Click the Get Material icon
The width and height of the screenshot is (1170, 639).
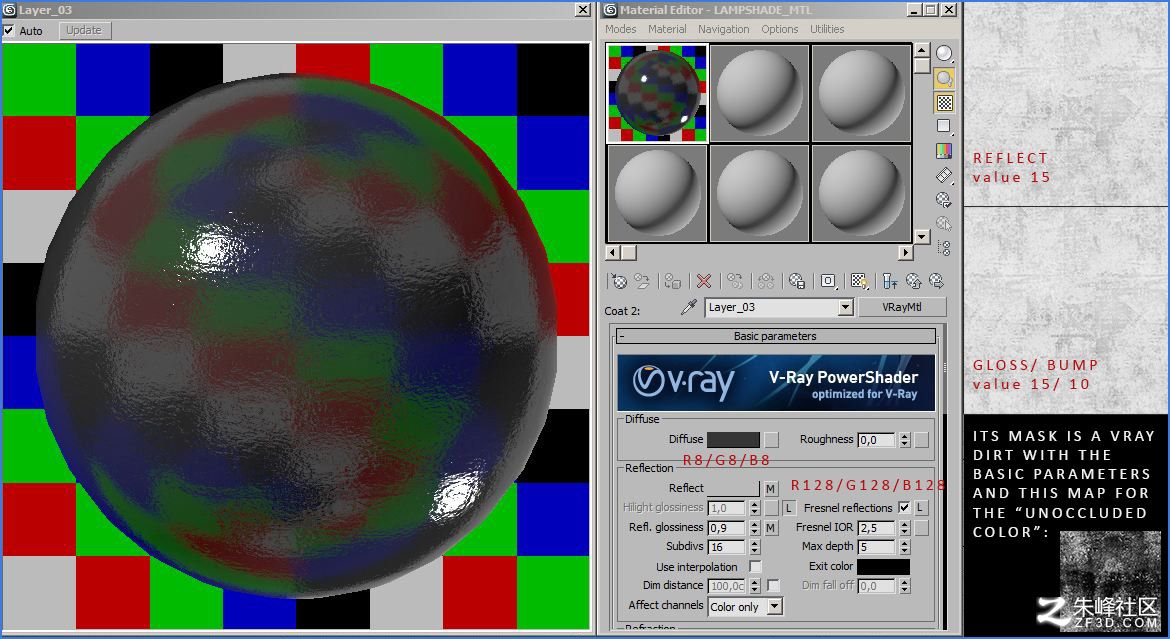point(619,281)
